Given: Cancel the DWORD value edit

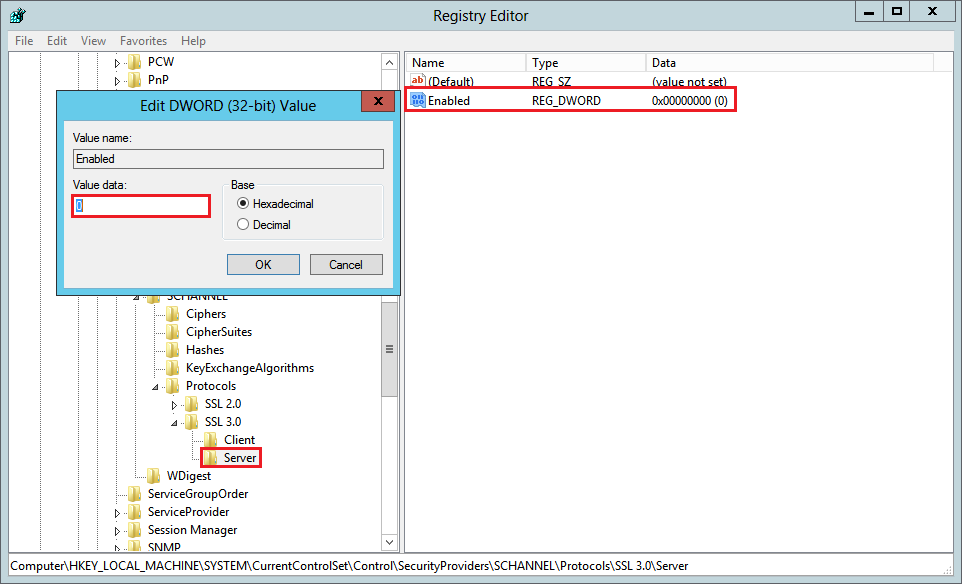Looking at the screenshot, I should tap(346, 265).
